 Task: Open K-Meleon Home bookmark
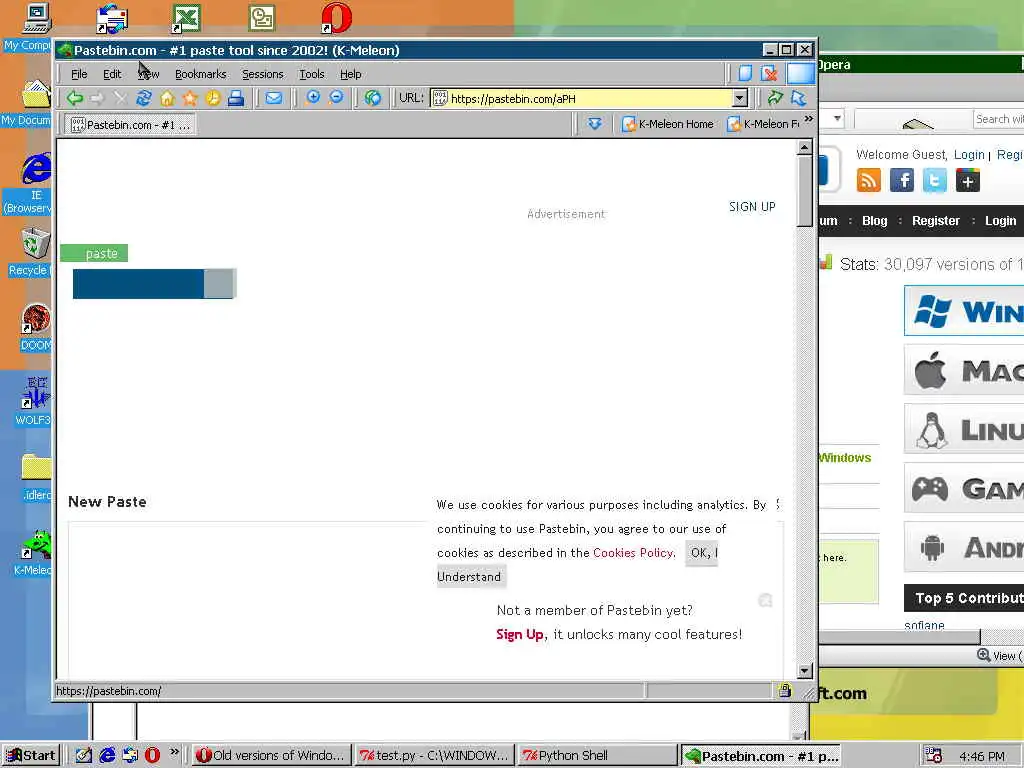[667, 124]
